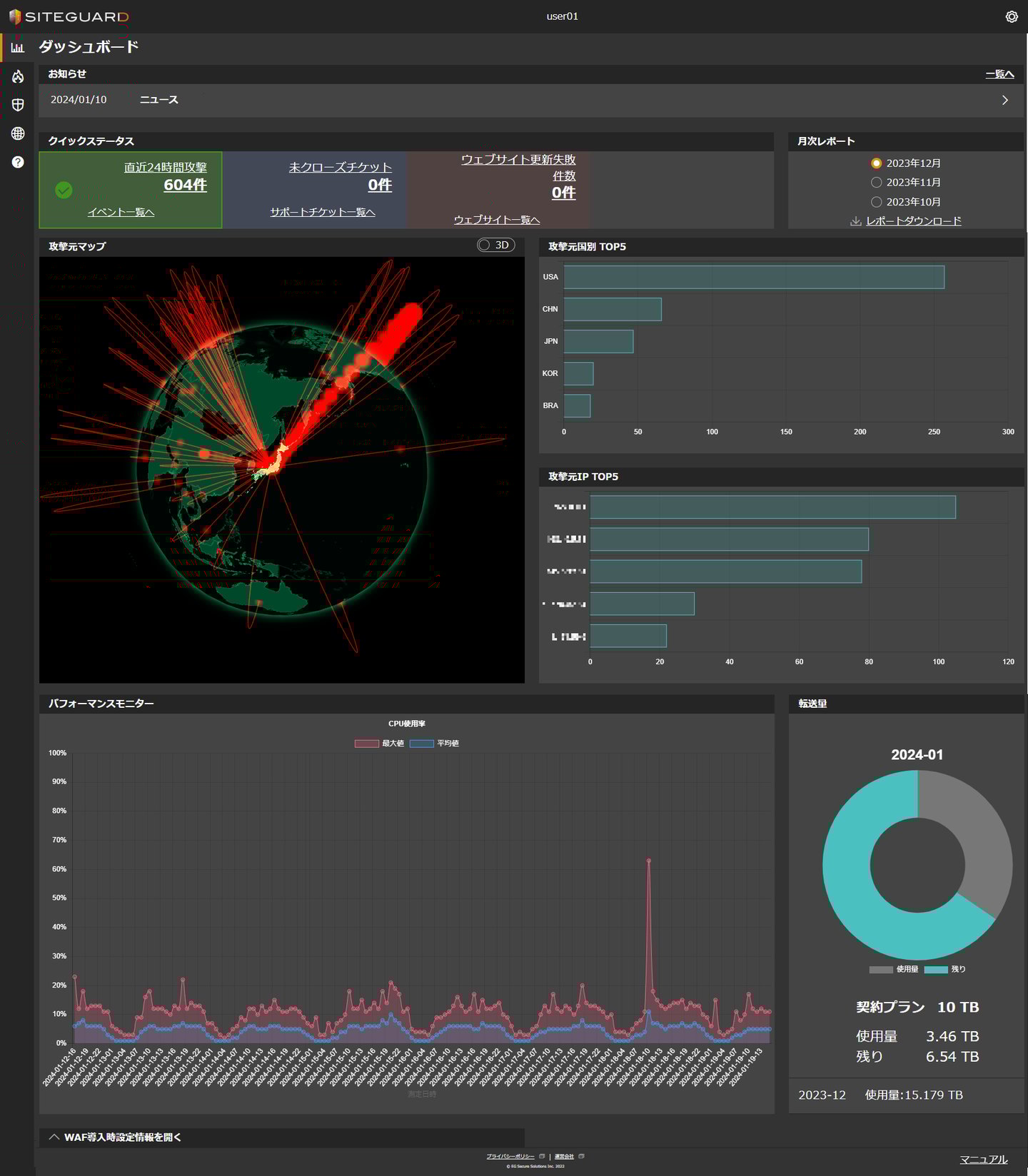Open the マニュアル link in footer
The image size is (1028, 1176).
[983, 1159]
